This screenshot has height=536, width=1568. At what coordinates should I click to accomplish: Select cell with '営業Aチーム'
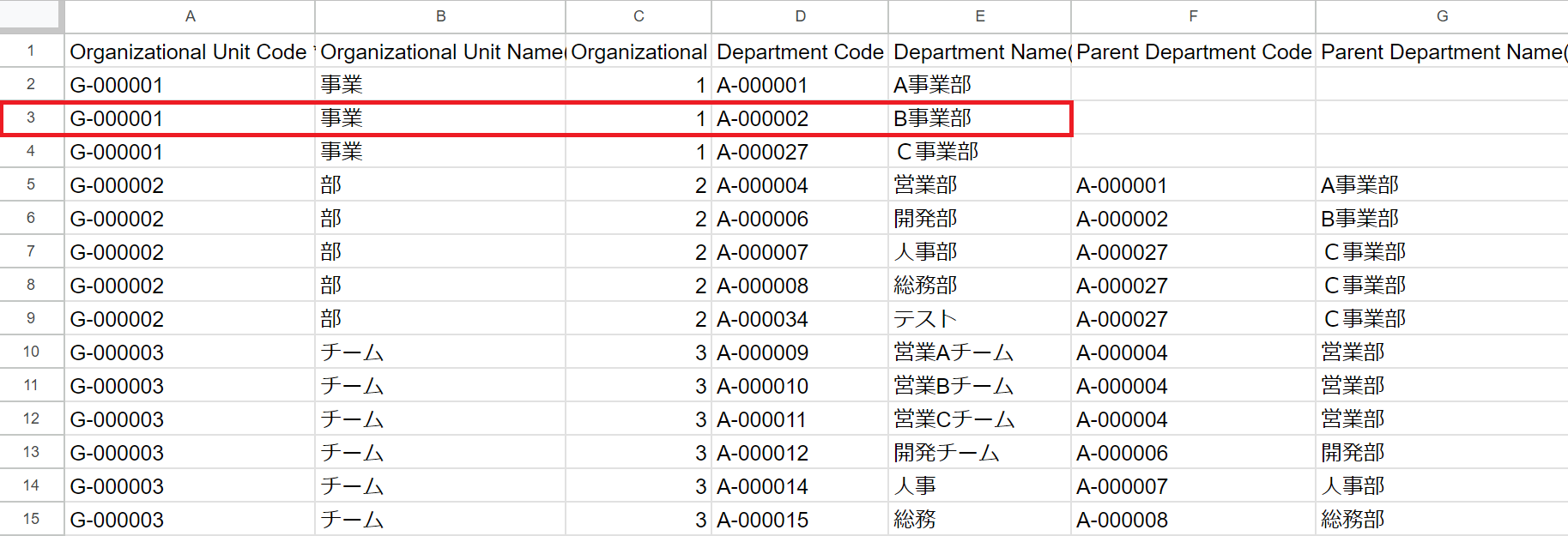978,352
